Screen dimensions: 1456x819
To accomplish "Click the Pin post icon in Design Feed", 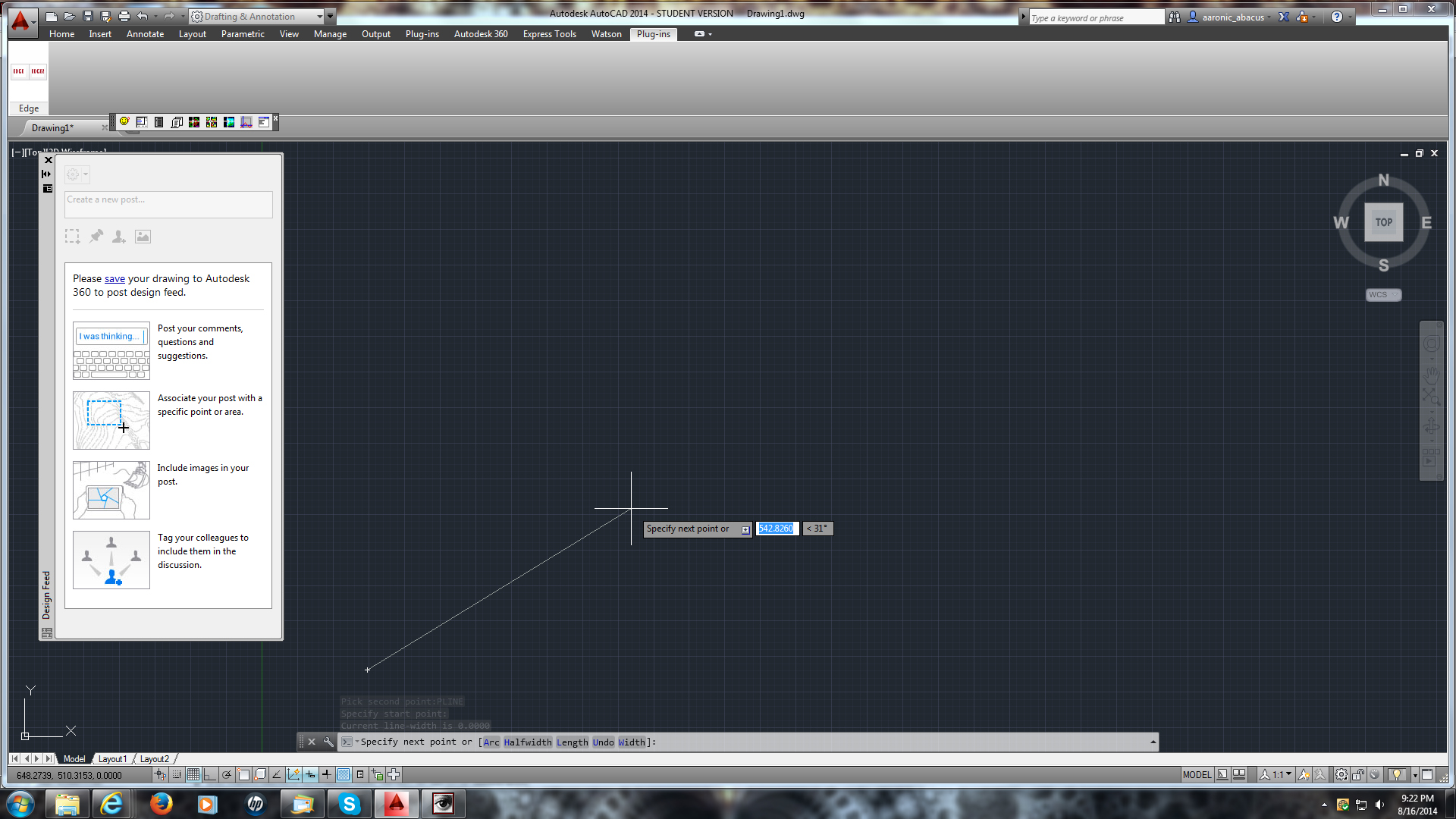I will (x=96, y=237).
